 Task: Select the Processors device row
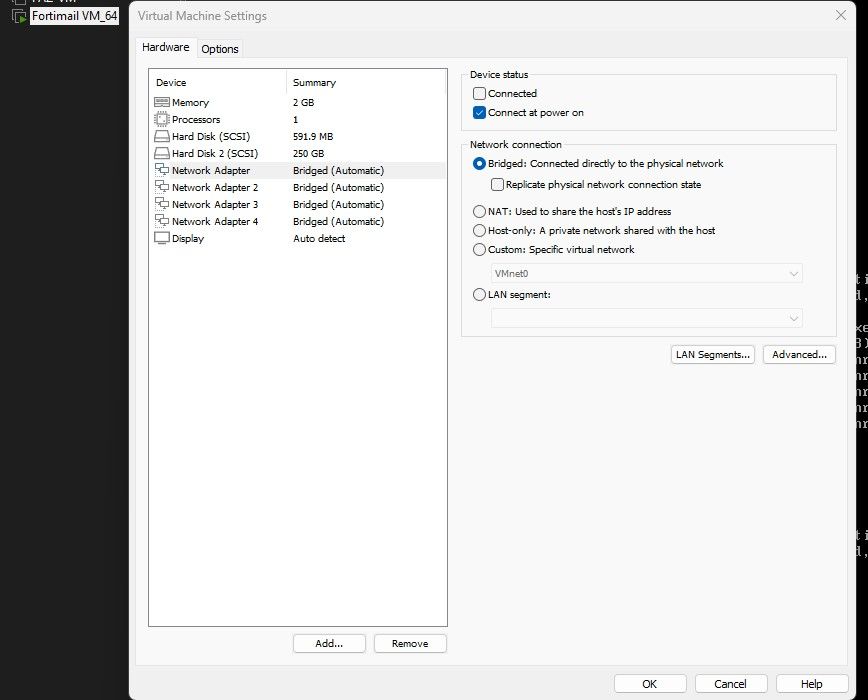click(x=299, y=120)
